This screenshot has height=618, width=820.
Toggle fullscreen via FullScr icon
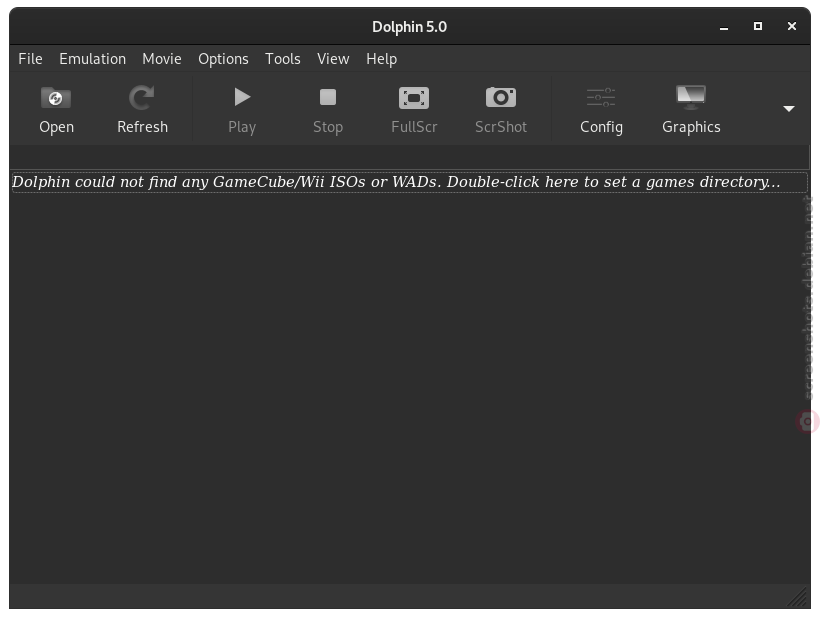[414, 109]
